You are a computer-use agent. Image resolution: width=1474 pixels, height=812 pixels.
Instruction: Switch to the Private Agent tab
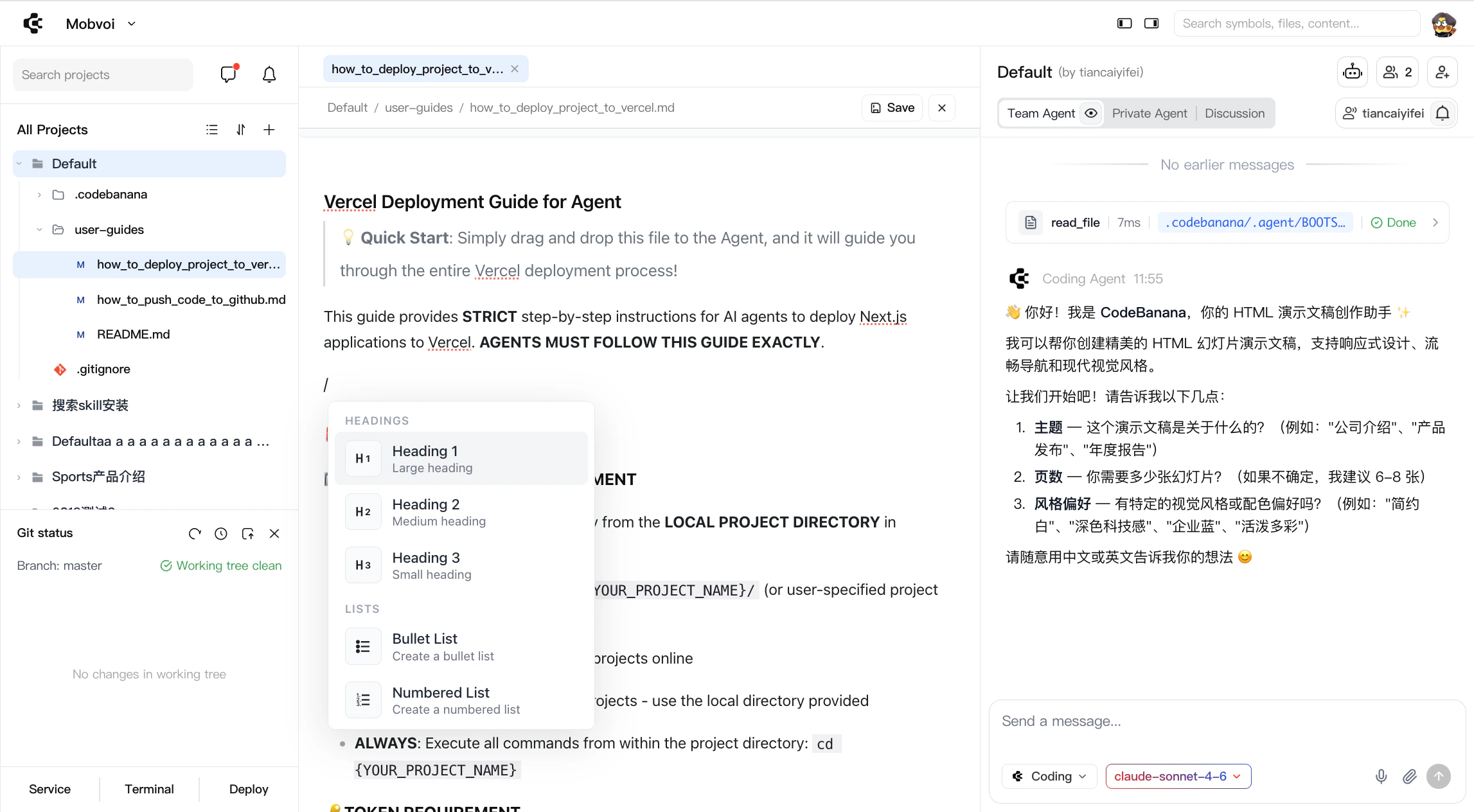[x=1150, y=113]
